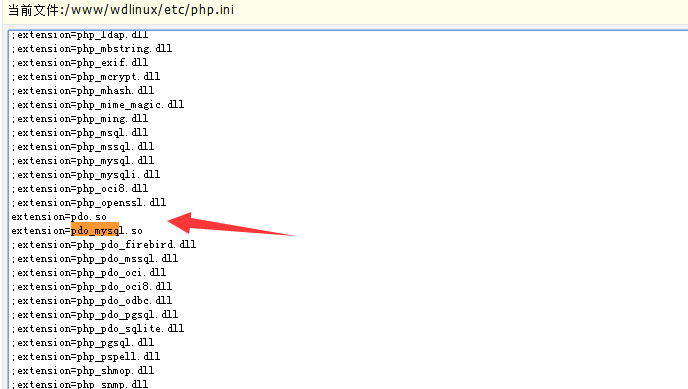Click the extension=pdo.so line
688x389 pixels.
pos(59,217)
